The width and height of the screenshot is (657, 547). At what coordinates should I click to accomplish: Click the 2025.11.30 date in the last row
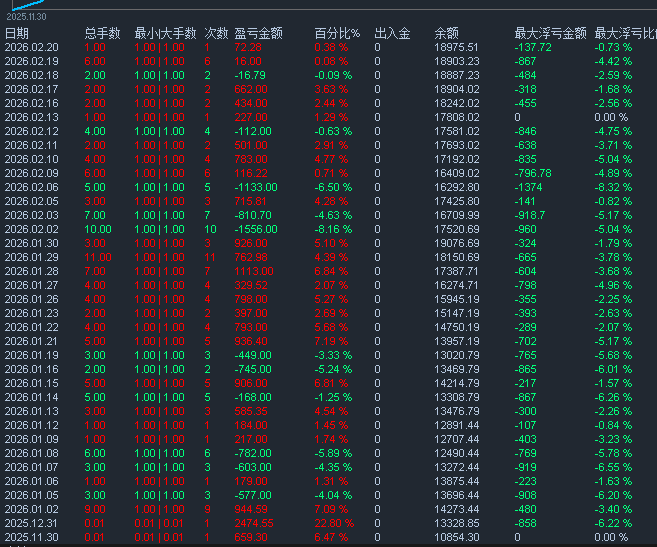click(32, 537)
